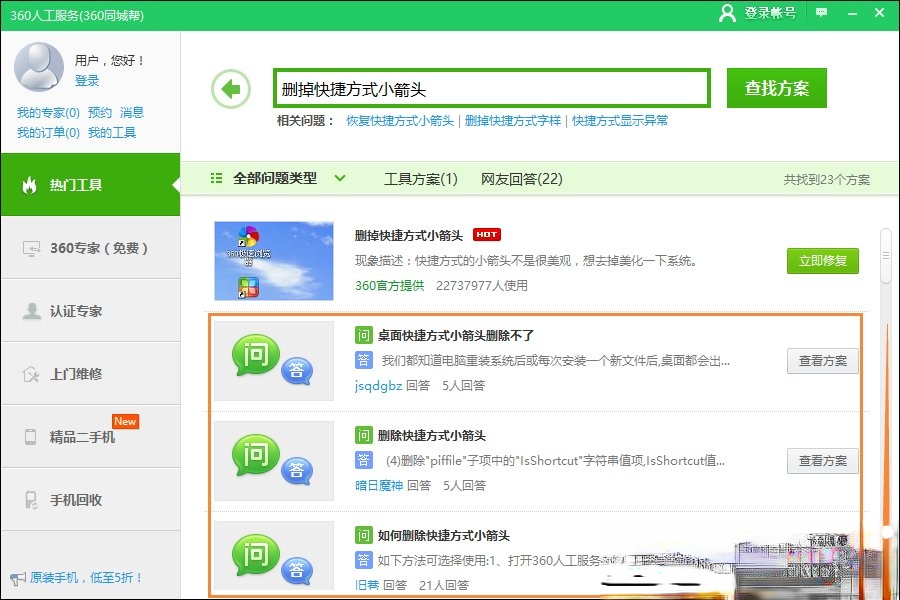Click the 问答 bubble for 如何删除快捷方式小箭头
The image size is (900, 600).
(273, 555)
